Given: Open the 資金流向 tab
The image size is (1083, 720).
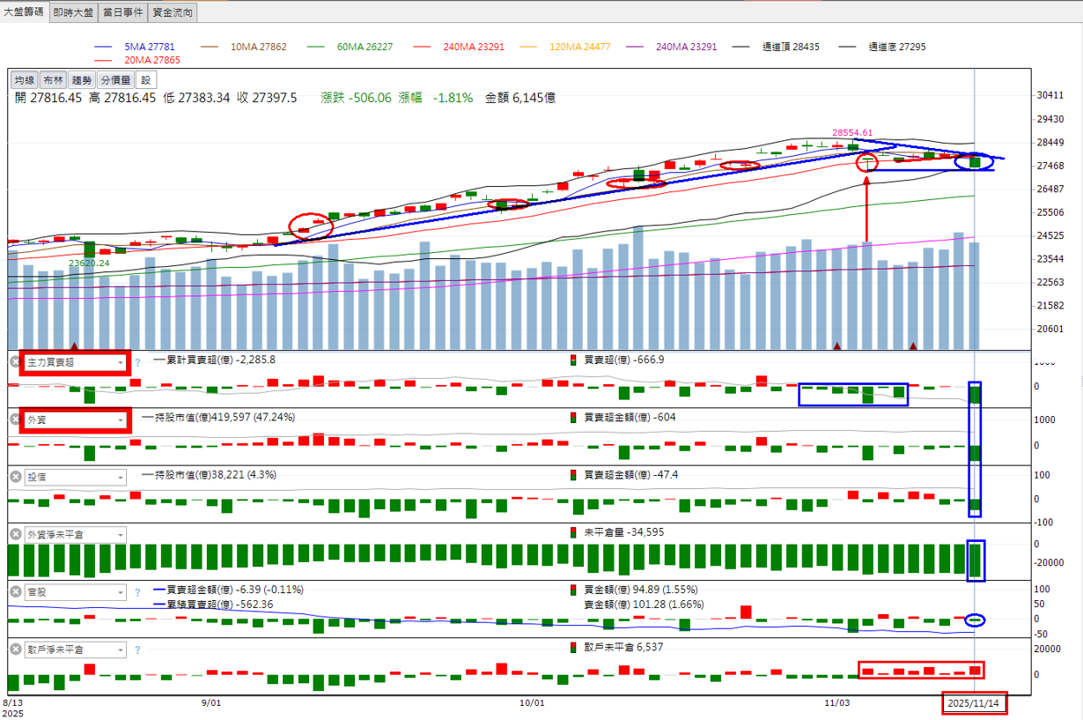Looking at the screenshot, I should point(173,12).
